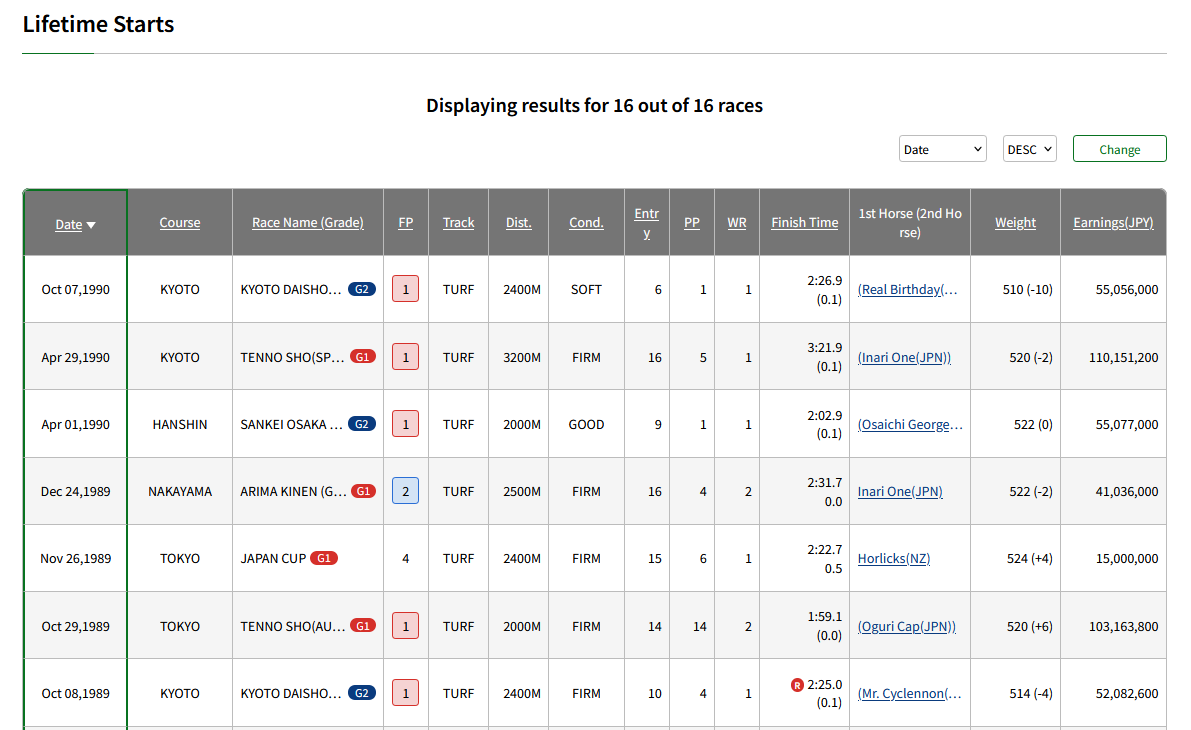Click the 510 (-10) weight value

pyautogui.click(x=1028, y=289)
